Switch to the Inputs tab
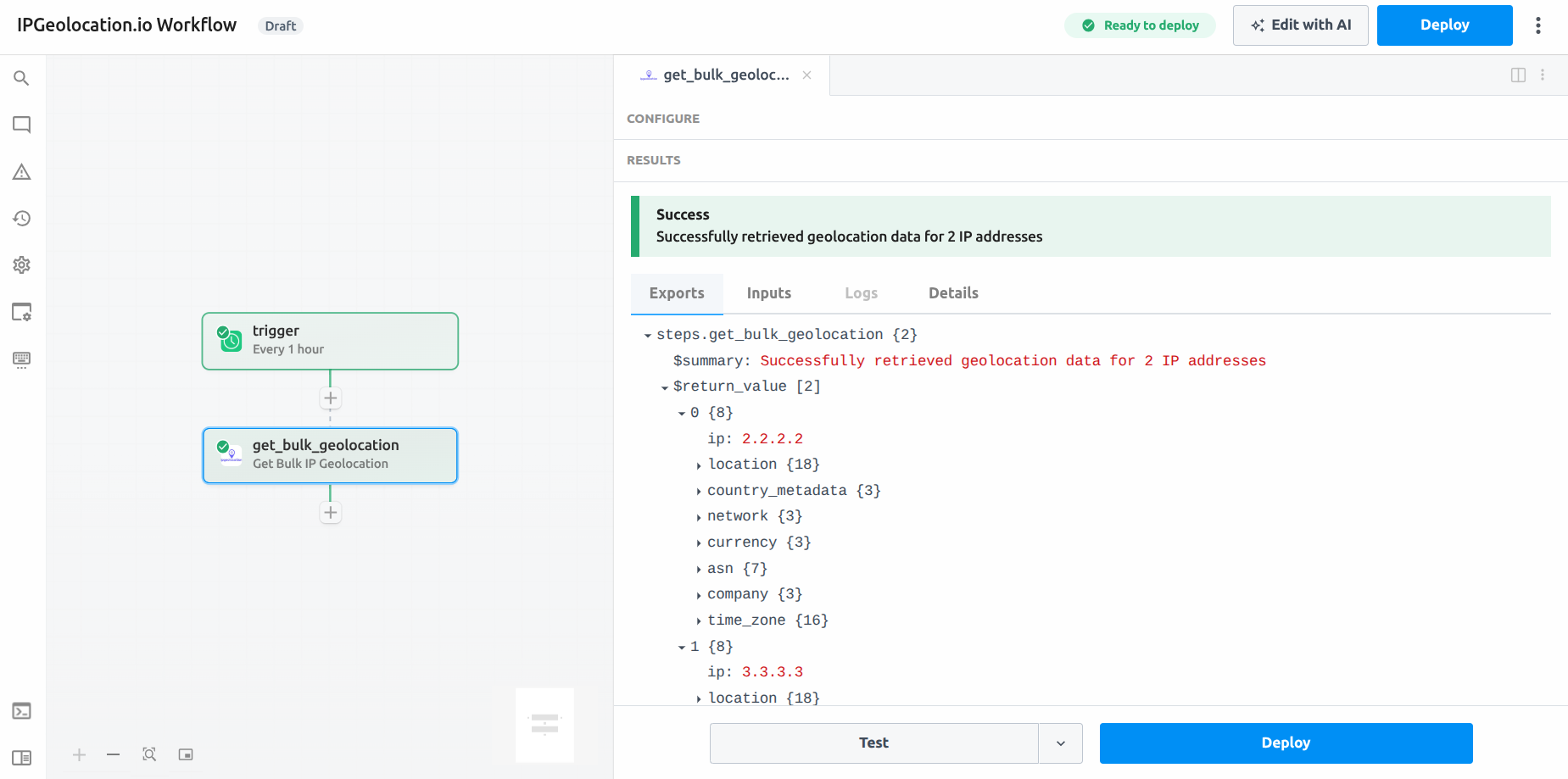The width and height of the screenshot is (1568, 779). click(768, 293)
